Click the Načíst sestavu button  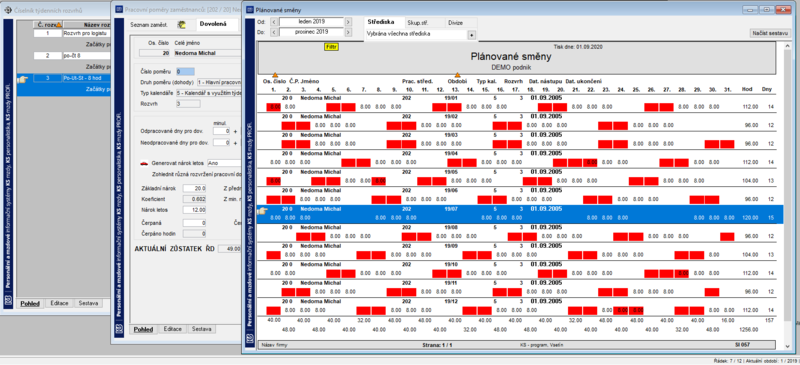tap(769, 33)
